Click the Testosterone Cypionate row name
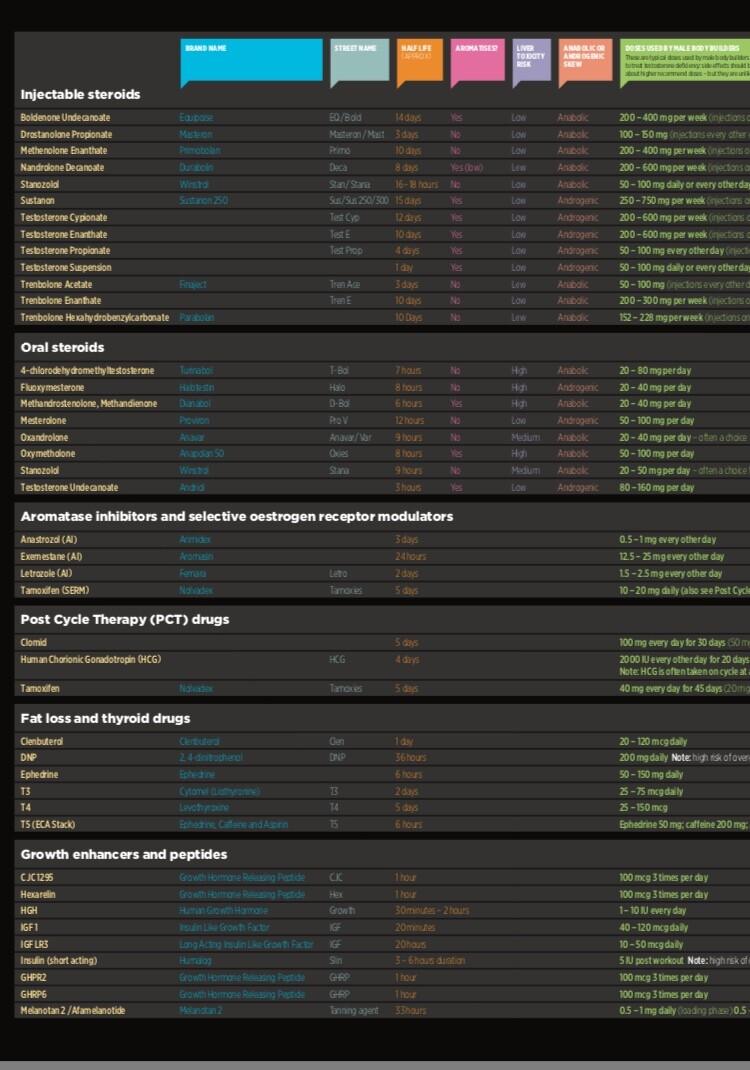750x1070 pixels. (64, 218)
